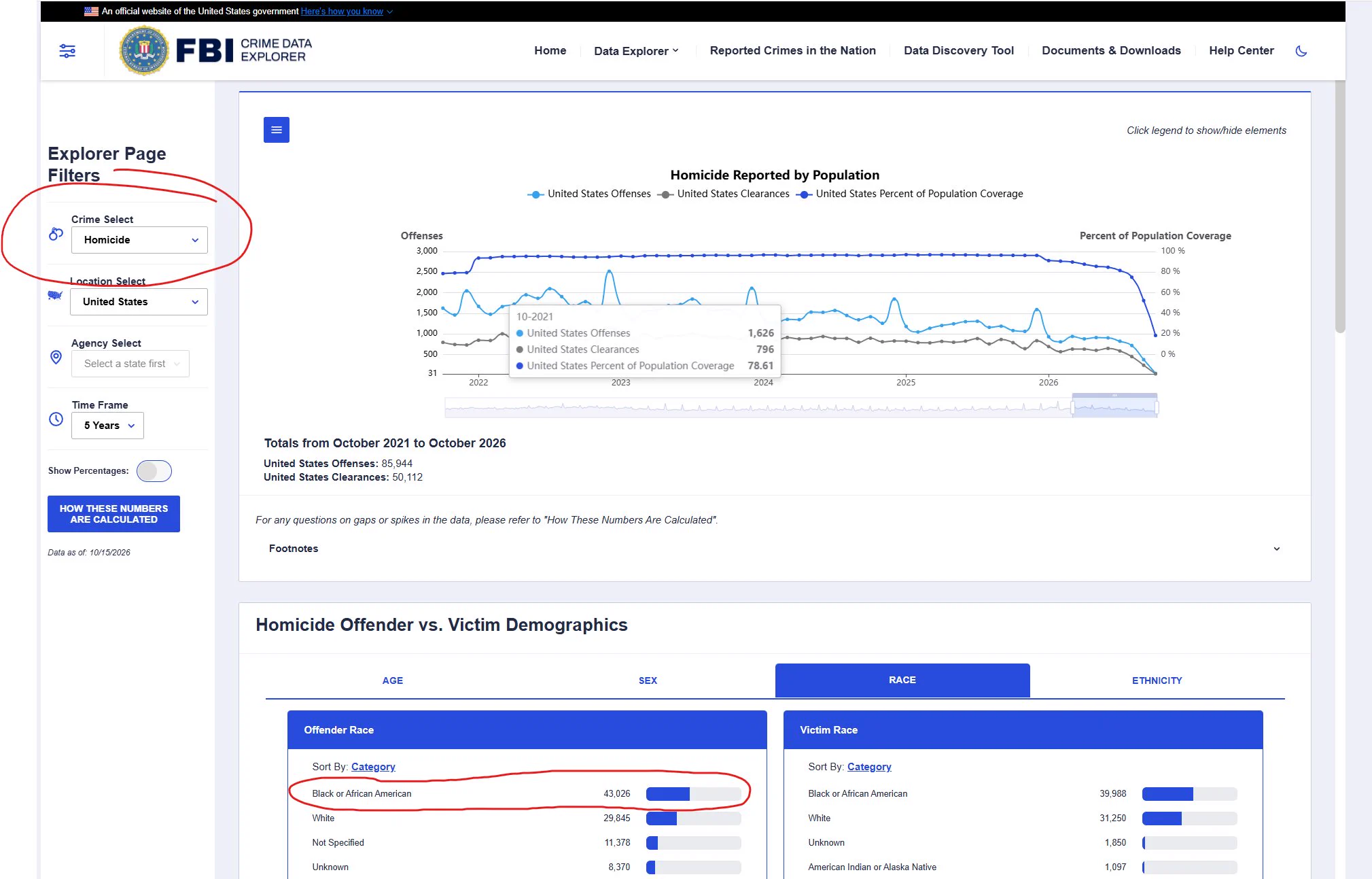Screen dimensions: 1372x879
Task: Open Documents & Downloads
Action: coord(1112,50)
